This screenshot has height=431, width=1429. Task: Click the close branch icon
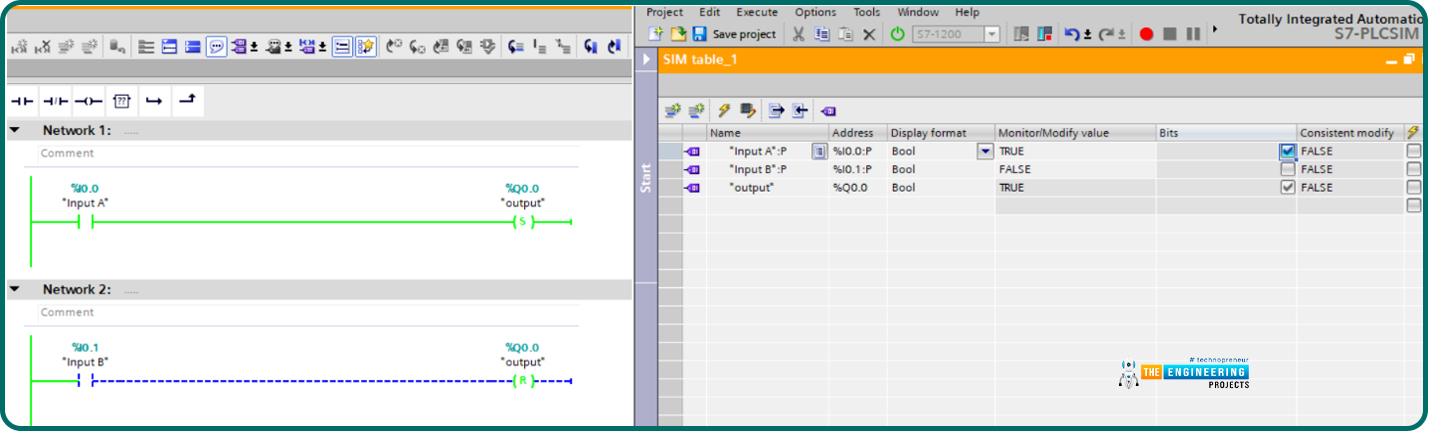click(x=187, y=100)
